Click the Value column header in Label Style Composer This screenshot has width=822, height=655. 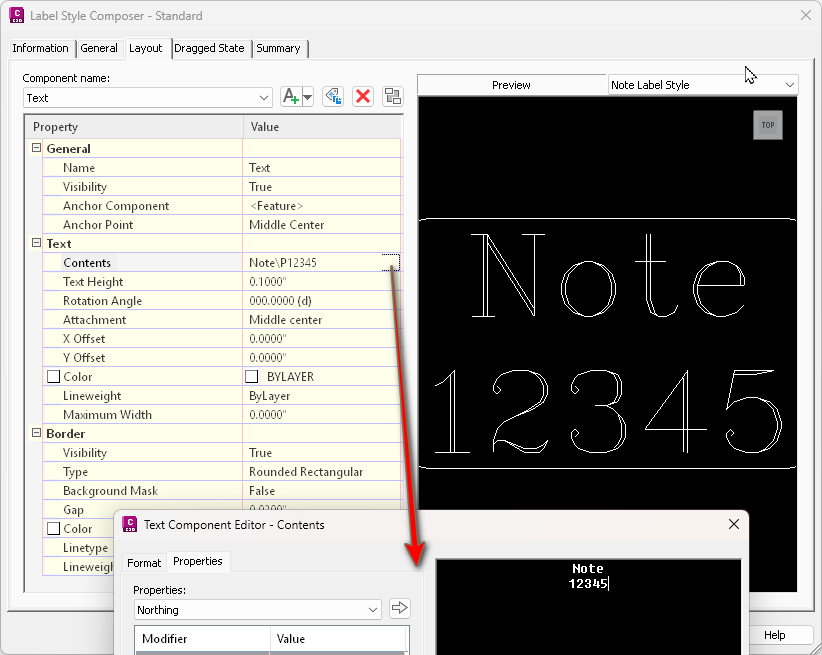[x=322, y=127]
